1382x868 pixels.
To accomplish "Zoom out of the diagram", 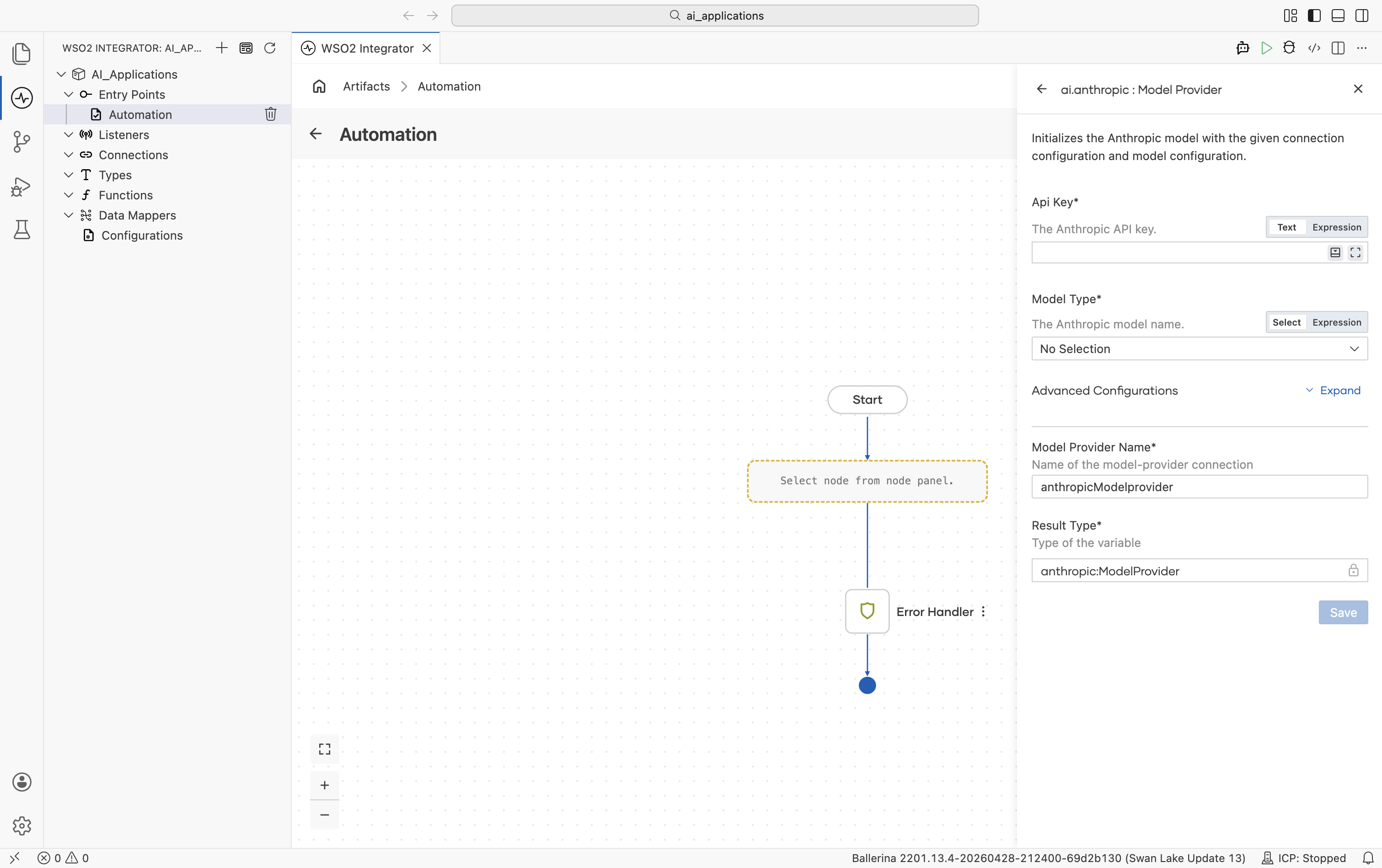I will [x=324, y=814].
